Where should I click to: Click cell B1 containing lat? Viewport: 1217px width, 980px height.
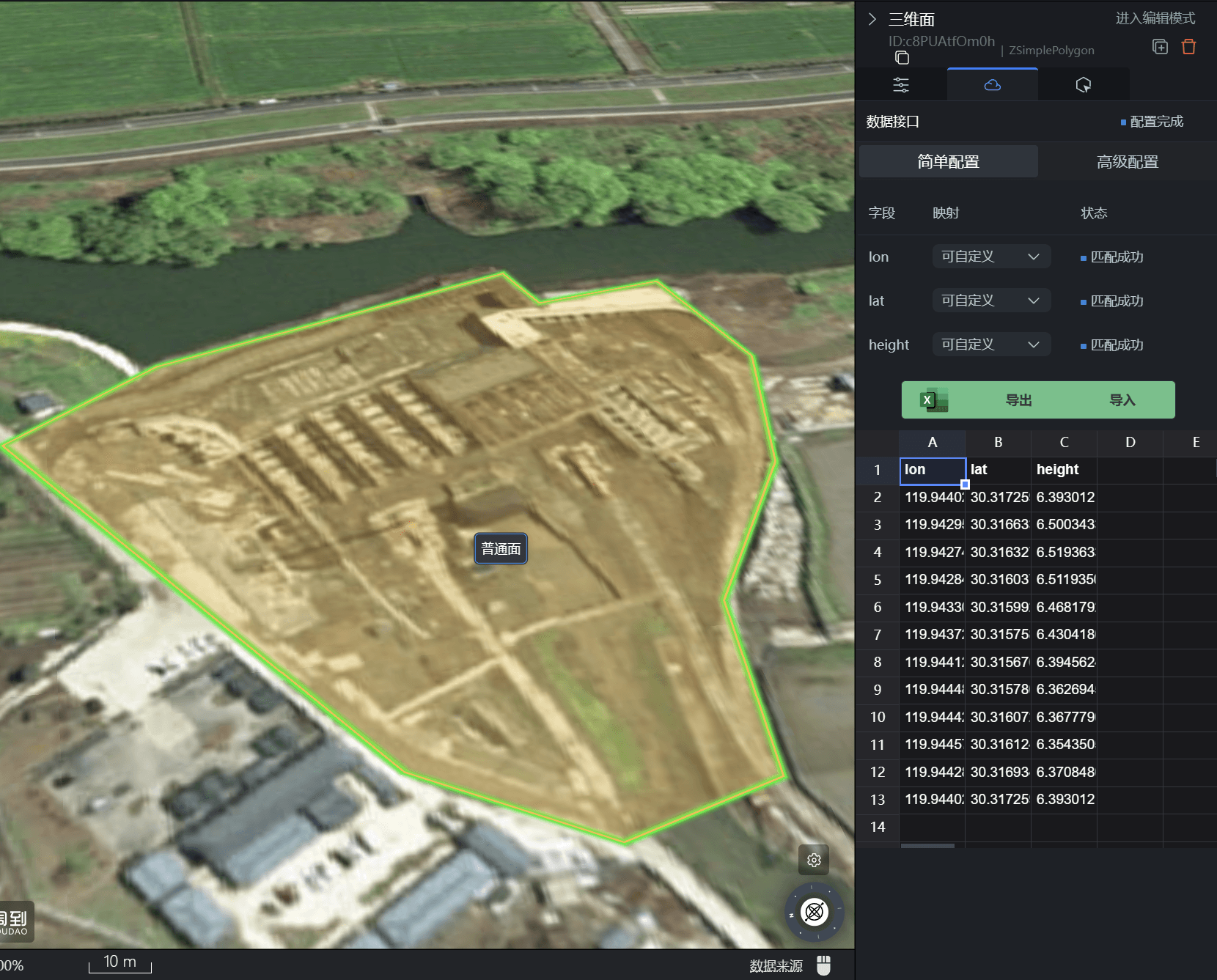998,470
